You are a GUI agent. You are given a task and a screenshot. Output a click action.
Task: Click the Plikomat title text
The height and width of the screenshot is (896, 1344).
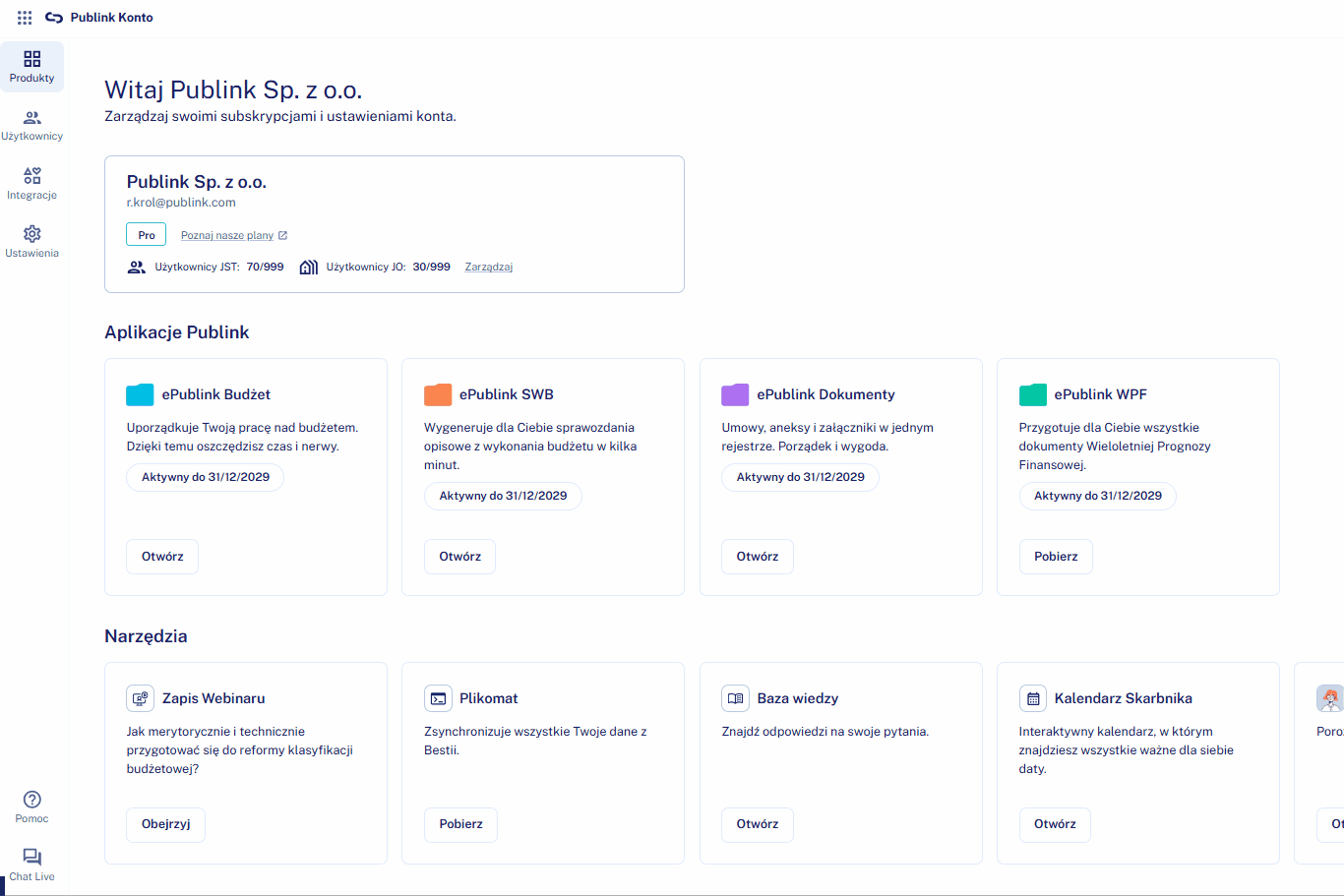(489, 698)
